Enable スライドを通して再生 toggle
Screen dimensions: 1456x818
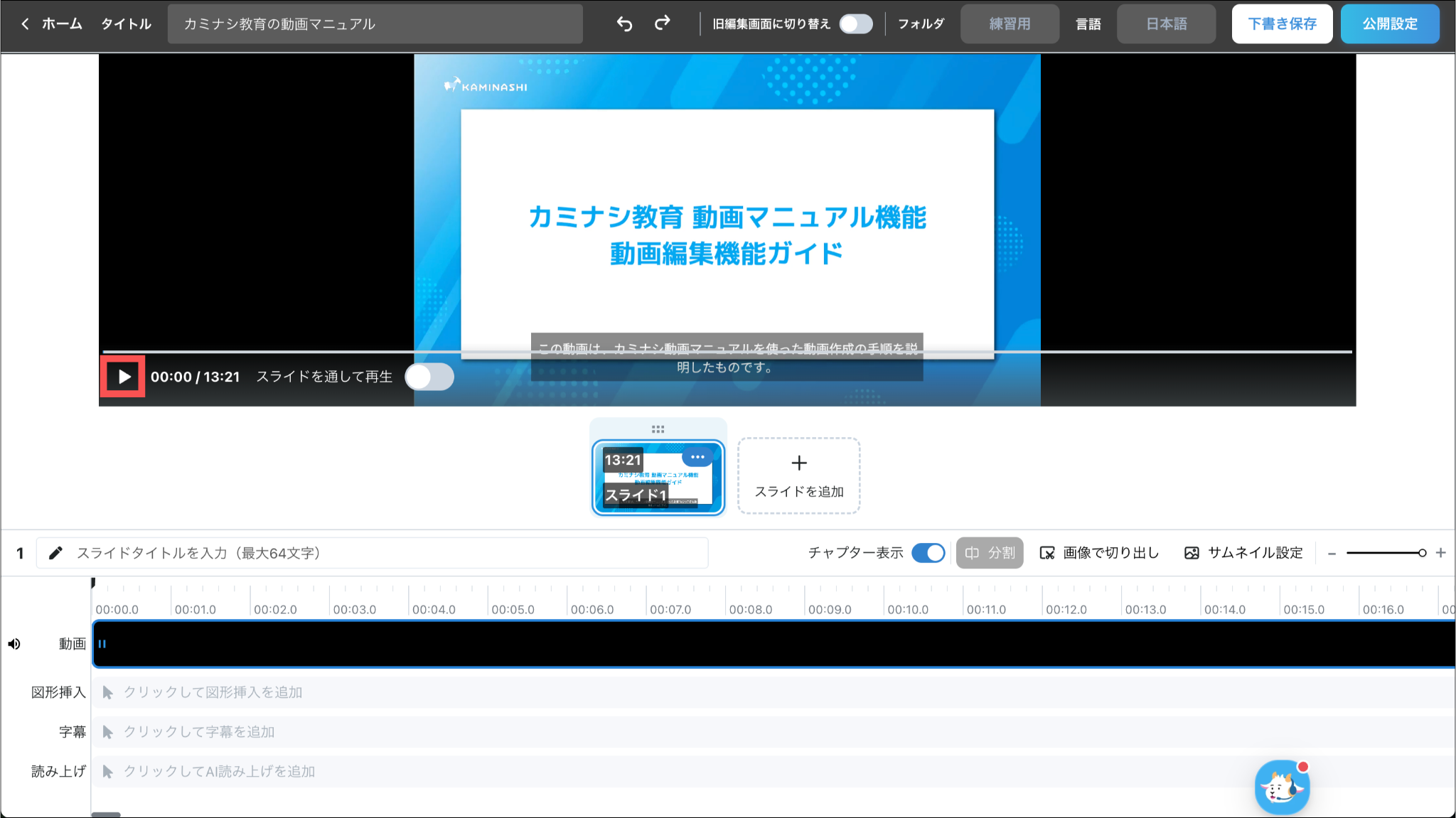(429, 377)
